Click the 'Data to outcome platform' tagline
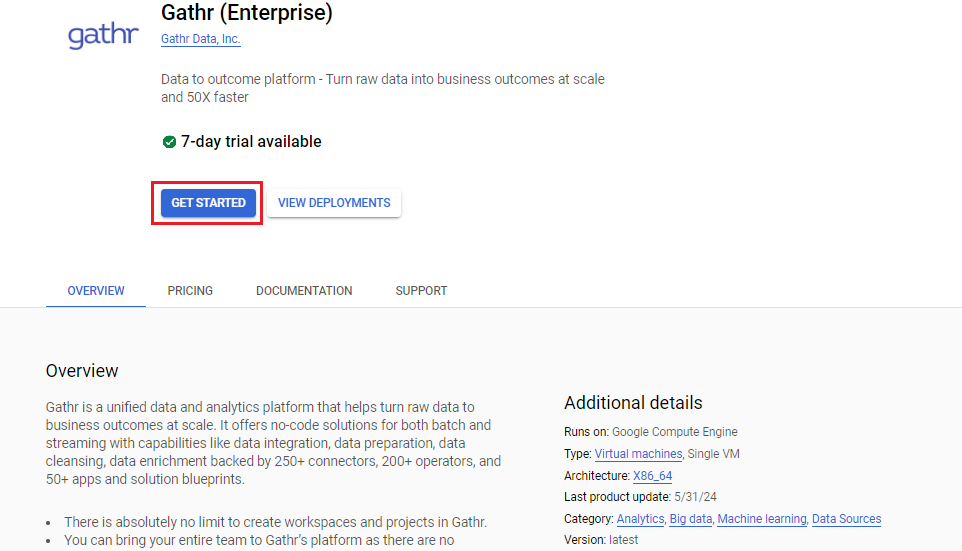 pos(383,88)
